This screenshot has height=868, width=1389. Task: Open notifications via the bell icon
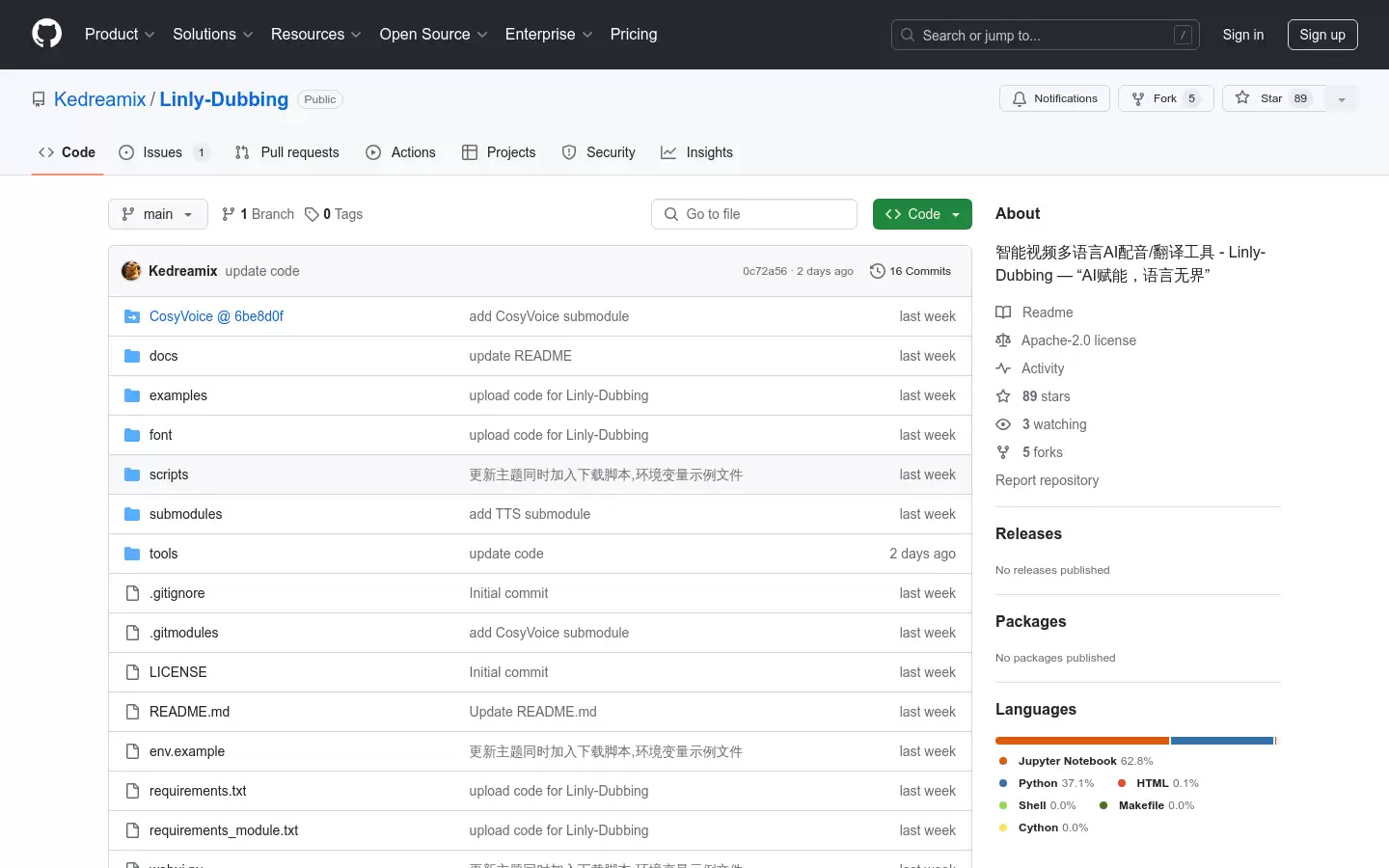[x=1020, y=98]
